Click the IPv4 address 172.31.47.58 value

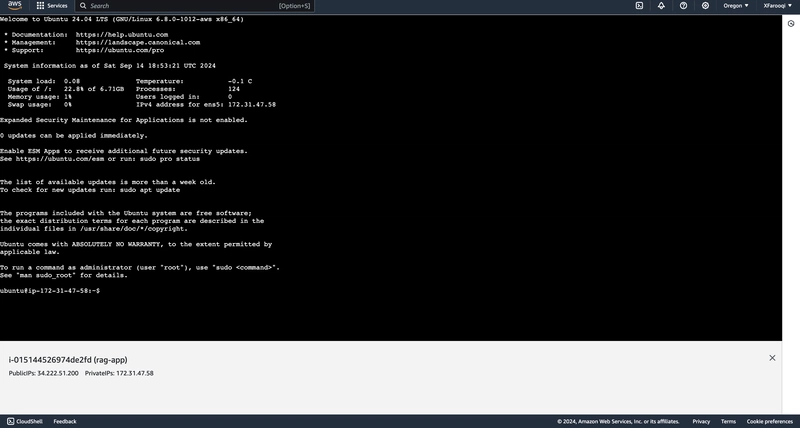252,105
